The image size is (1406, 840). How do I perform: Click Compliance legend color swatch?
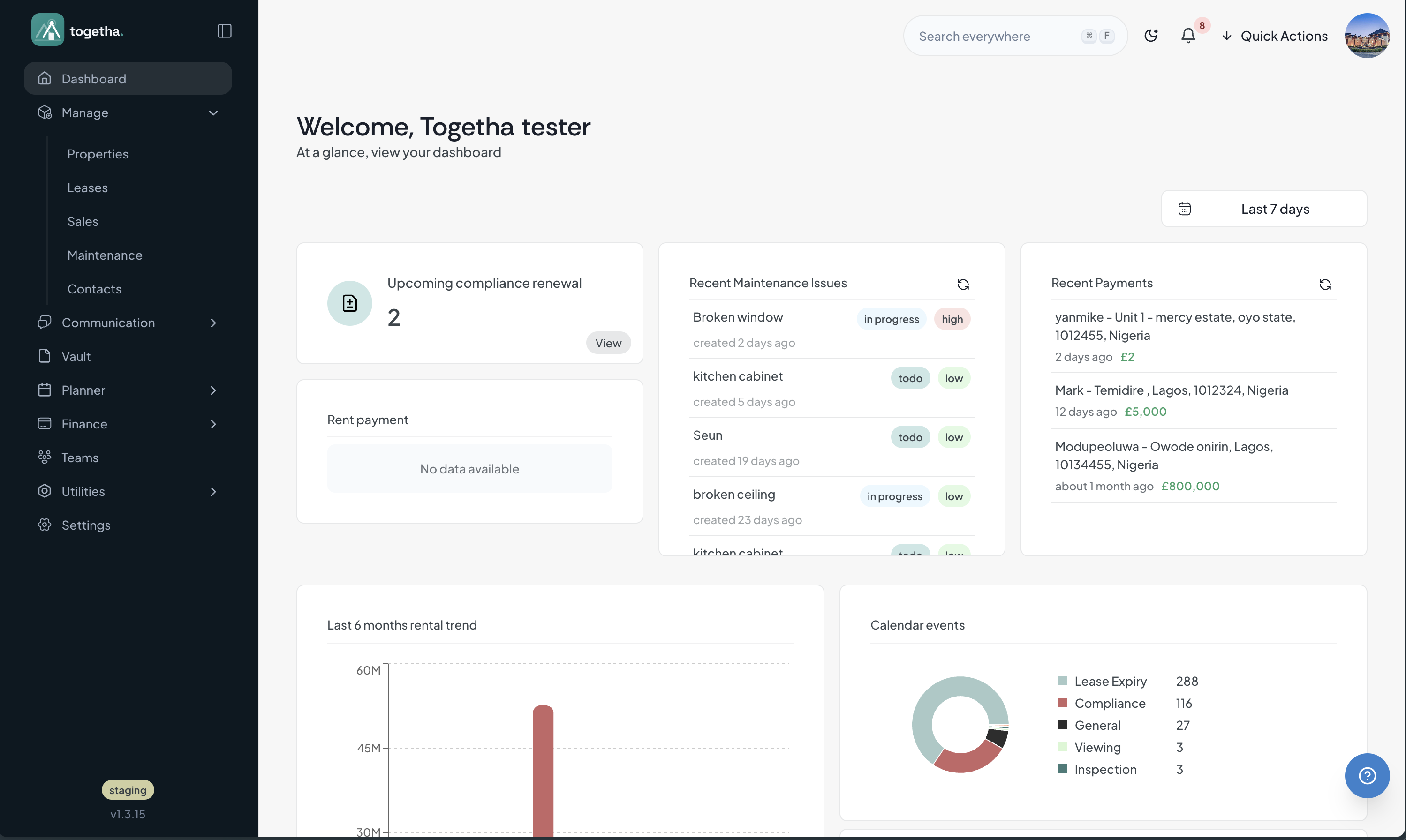(x=1062, y=703)
